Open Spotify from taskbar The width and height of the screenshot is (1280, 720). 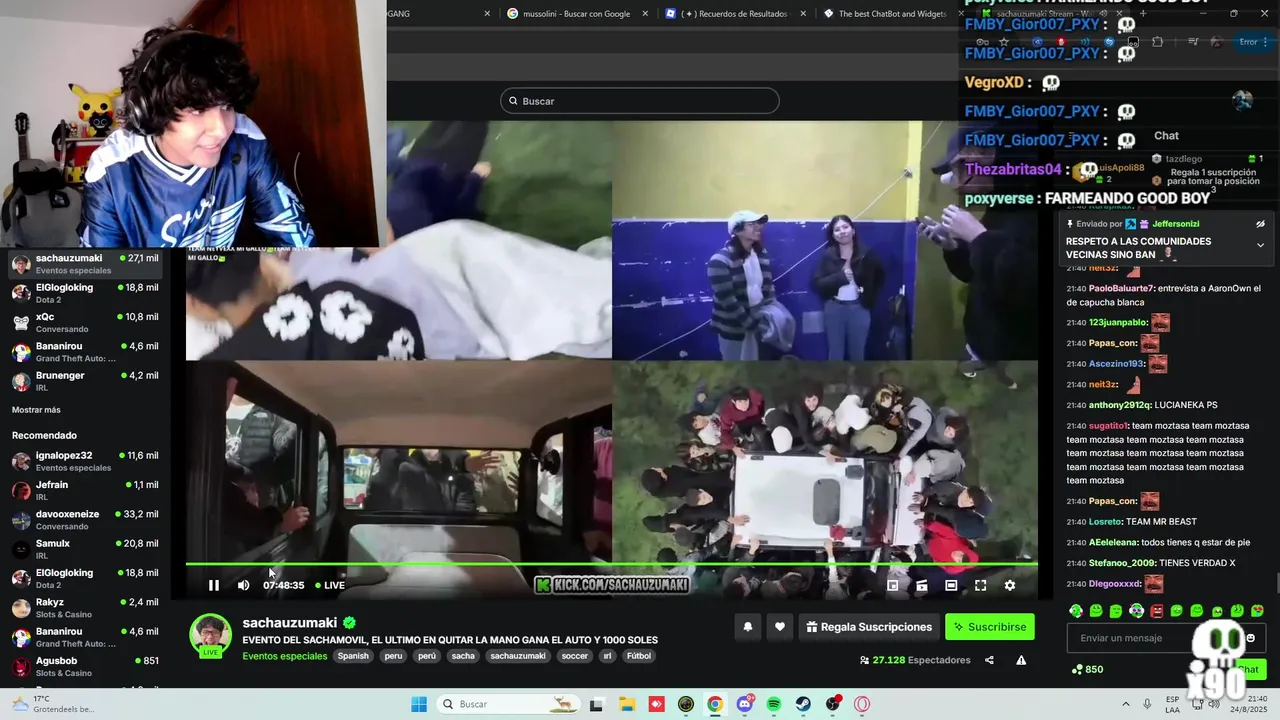774,704
